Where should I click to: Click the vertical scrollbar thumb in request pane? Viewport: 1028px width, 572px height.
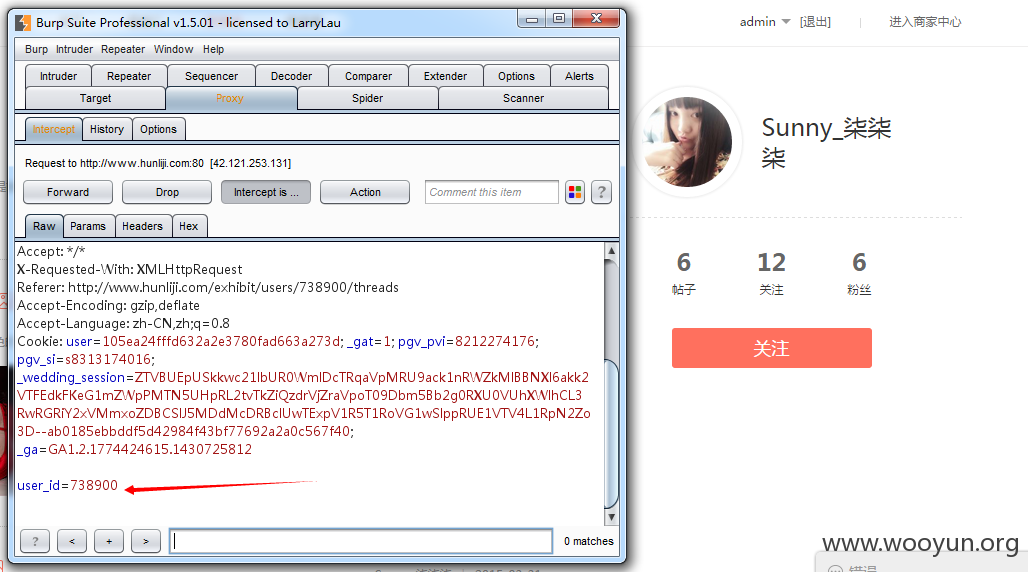611,433
